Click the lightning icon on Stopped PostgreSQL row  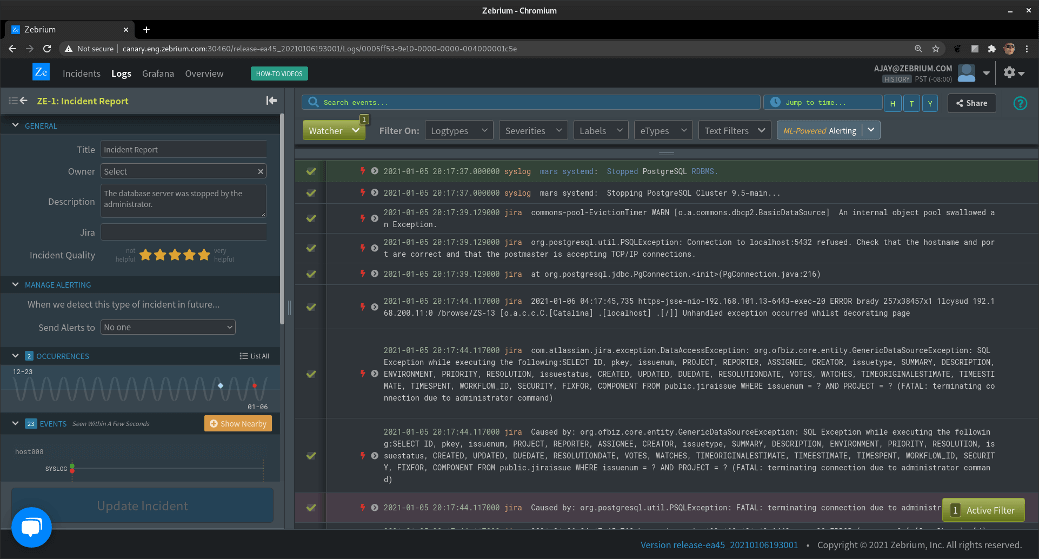click(x=362, y=171)
